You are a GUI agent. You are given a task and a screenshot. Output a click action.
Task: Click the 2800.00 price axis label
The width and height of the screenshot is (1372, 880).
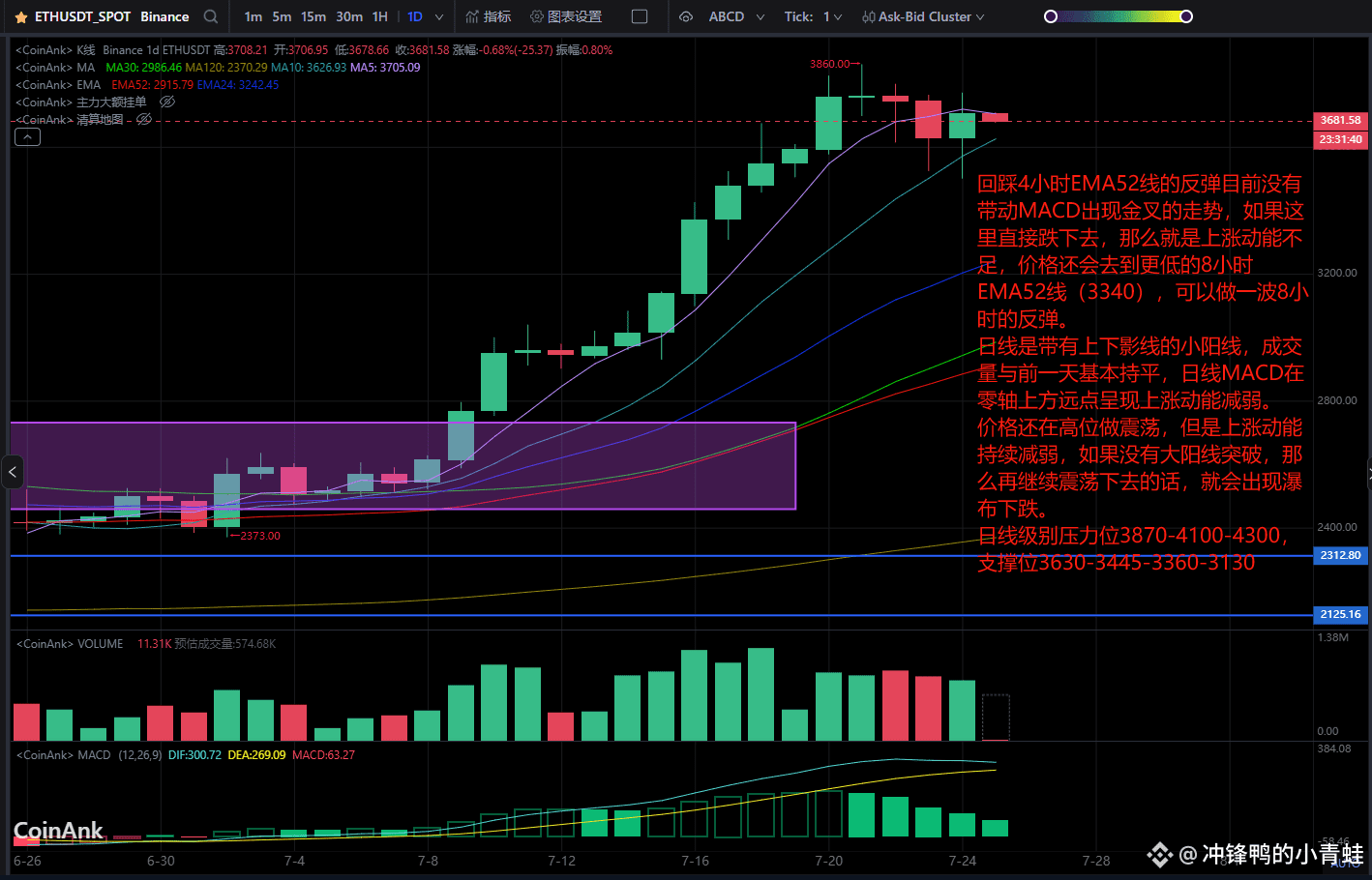click(1337, 400)
